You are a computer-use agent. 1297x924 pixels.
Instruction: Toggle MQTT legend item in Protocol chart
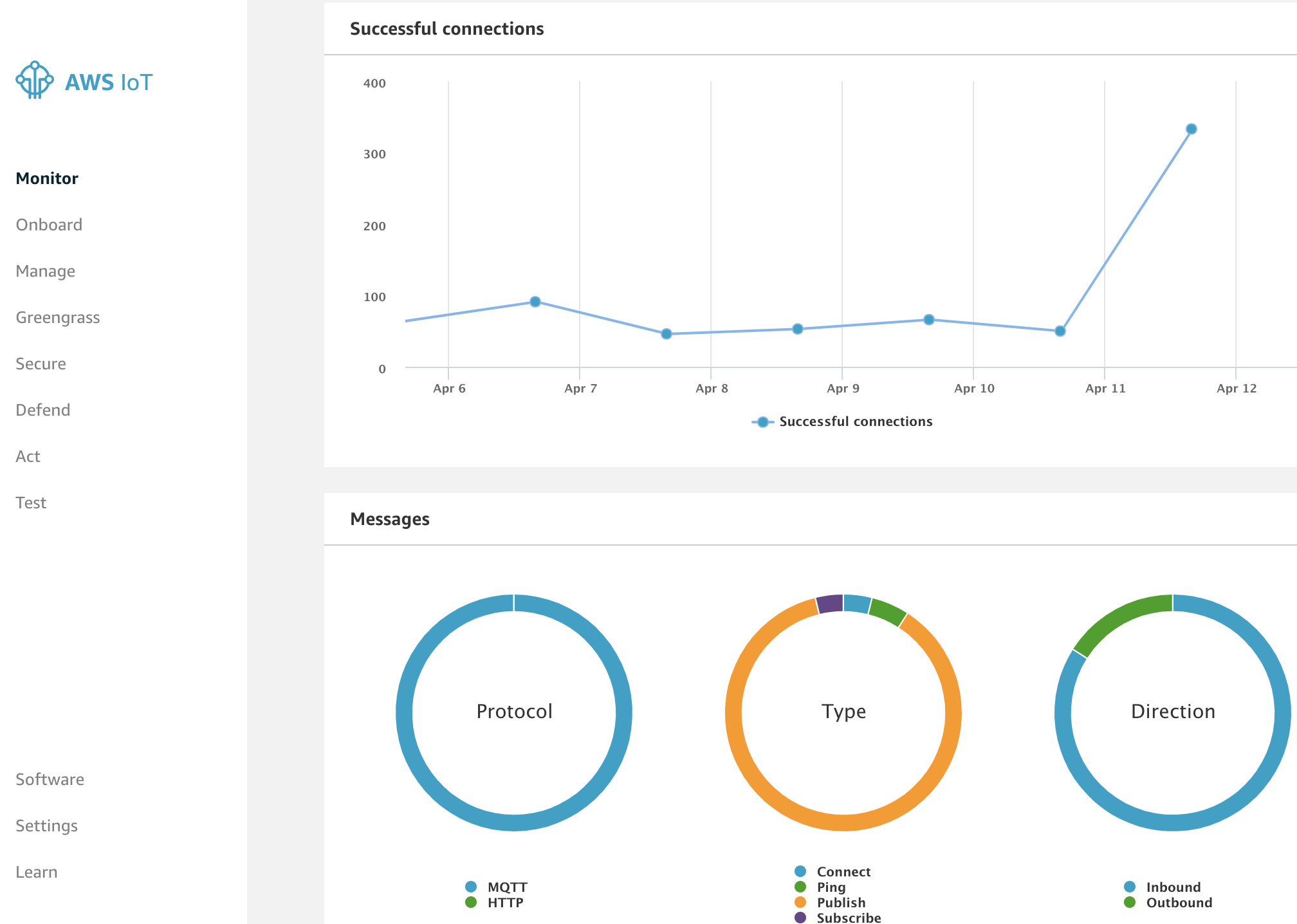[x=496, y=887]
